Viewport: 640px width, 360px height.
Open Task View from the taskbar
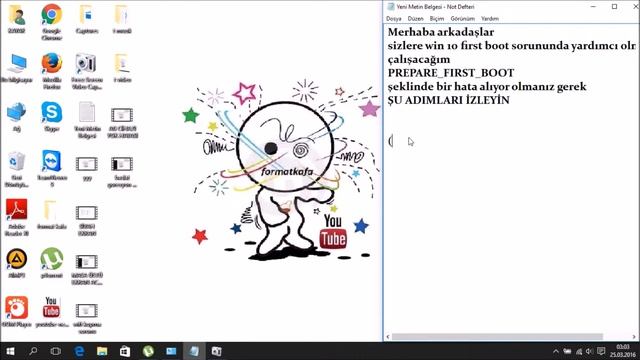(x=56, y=351)
